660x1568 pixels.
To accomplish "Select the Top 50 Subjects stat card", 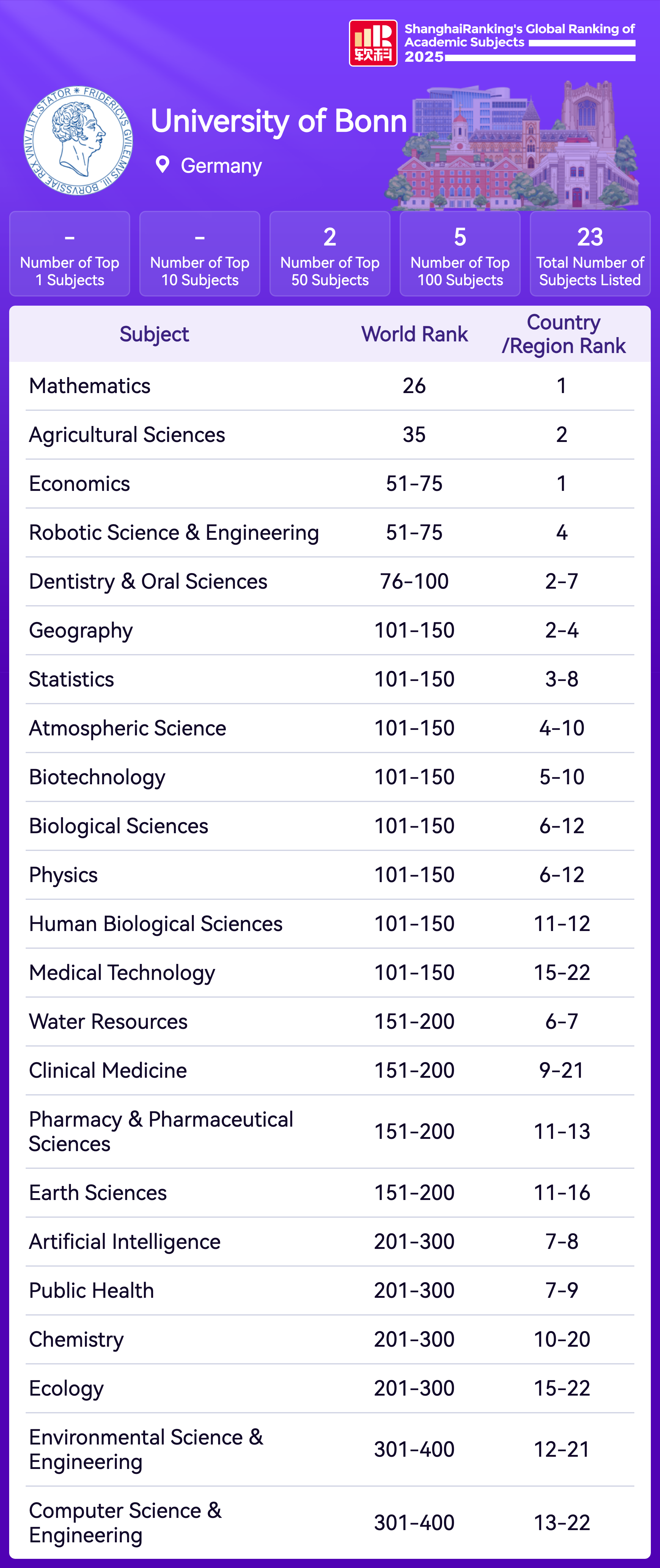I will [330, 254].
